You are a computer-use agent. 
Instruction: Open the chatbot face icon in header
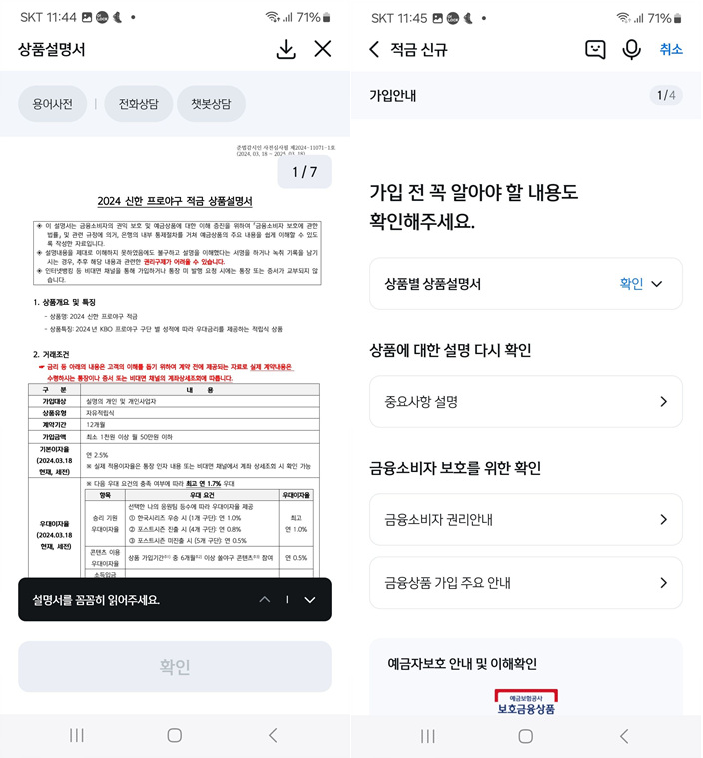pyautogui.click(x=595, y=49)
